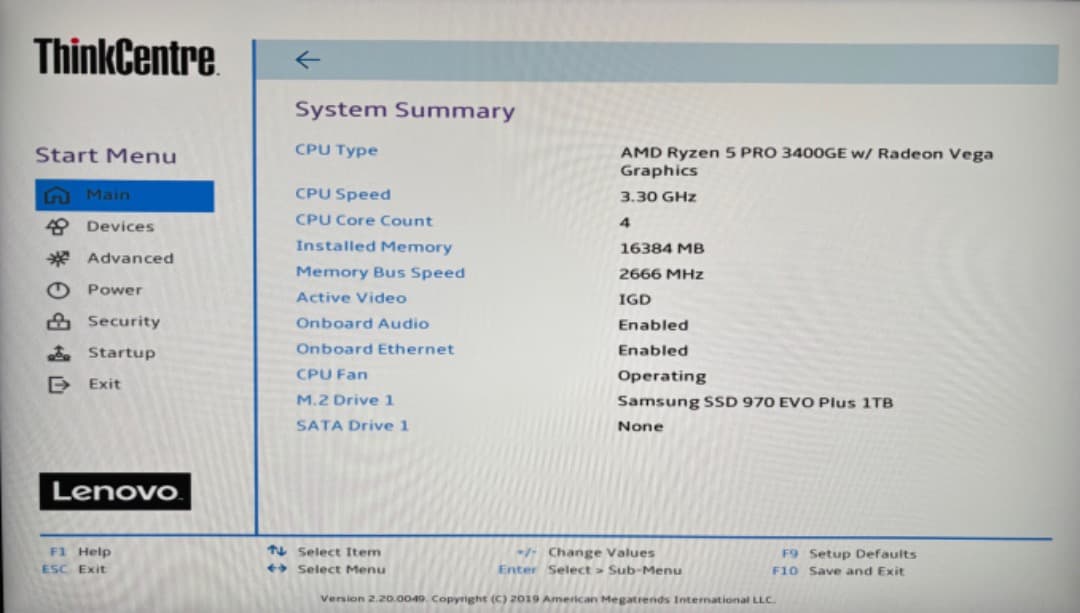Click the CPU Fan status entry
This screenshot has width=1080, height=613.
[x=331, y=374]
